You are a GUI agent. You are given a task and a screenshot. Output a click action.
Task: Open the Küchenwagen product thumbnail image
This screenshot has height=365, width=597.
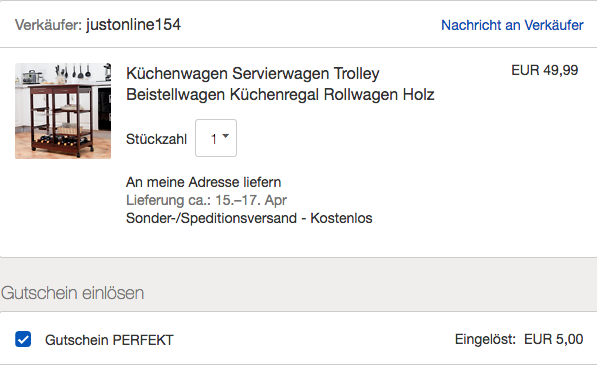pyautogui.click(x=63, y=111)
